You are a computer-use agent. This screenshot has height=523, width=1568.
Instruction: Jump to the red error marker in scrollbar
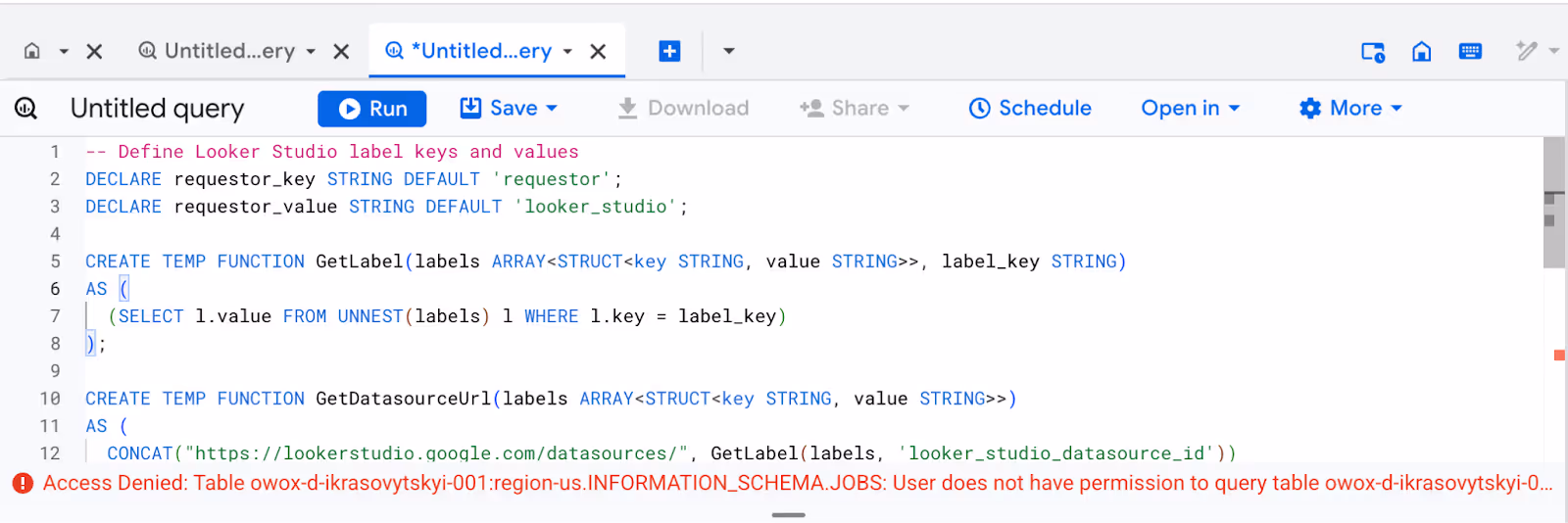(x=1558, y=355)
